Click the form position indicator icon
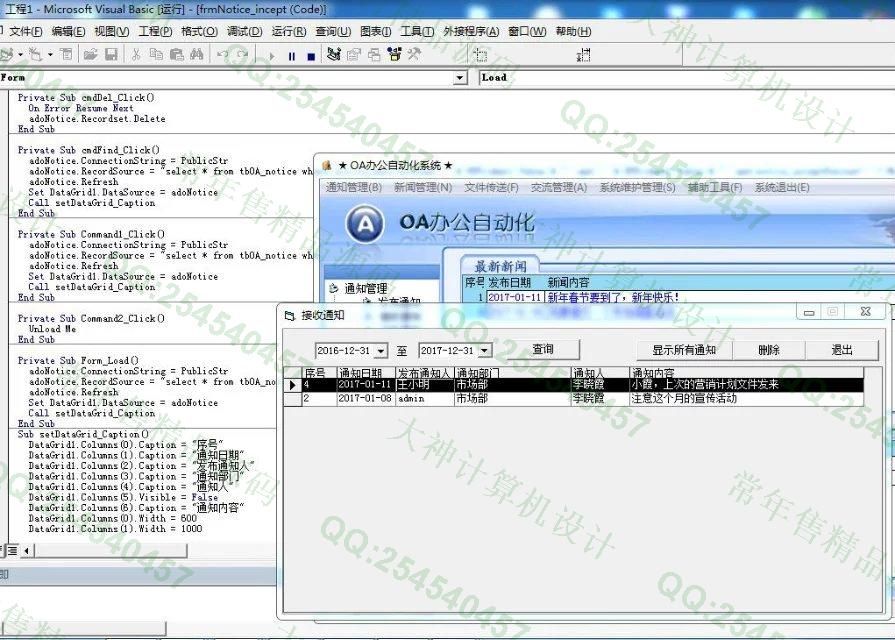 point(481,55)
